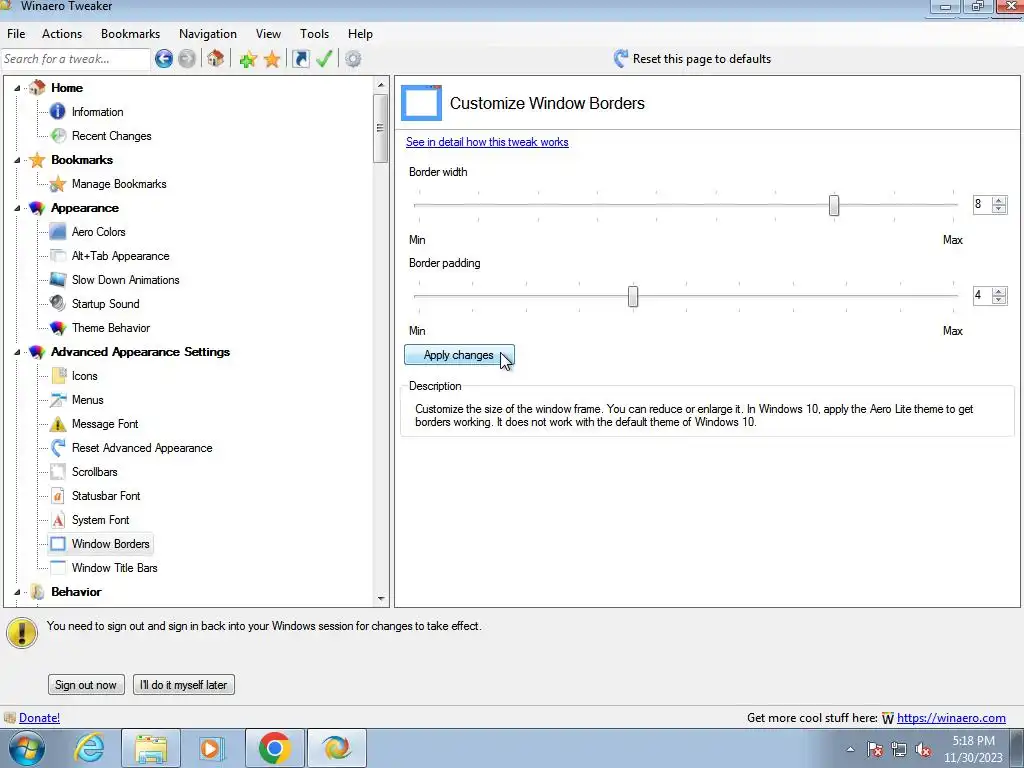This screenshot has height=768, width=1024.
Task: Click the Border padding slider thumb
Action: pos(633,296)
